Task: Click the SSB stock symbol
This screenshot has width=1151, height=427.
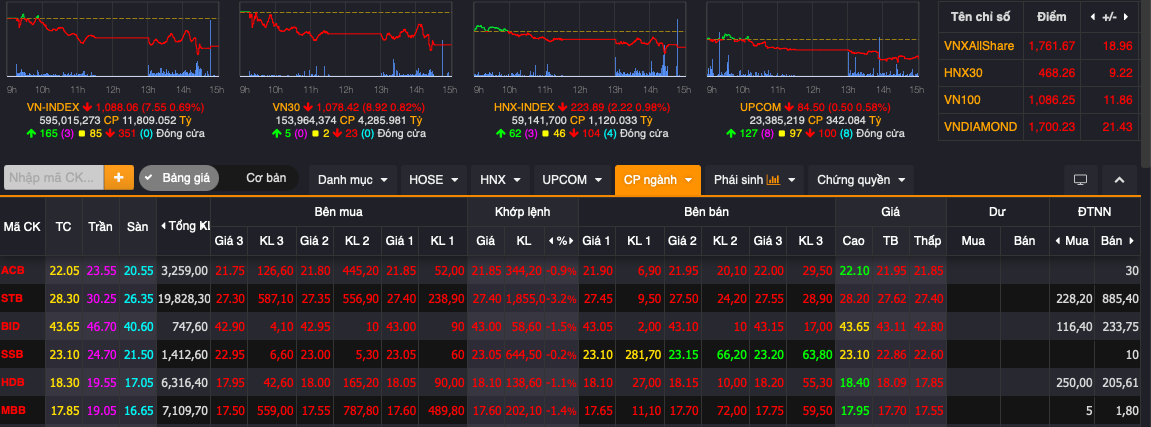Action: click(12, 354)
